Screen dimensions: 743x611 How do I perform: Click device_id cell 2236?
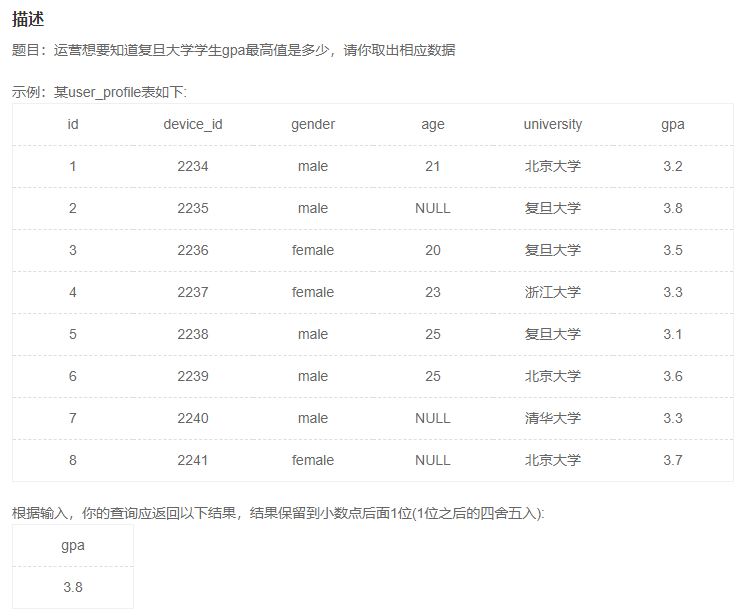tap(193, 250)
